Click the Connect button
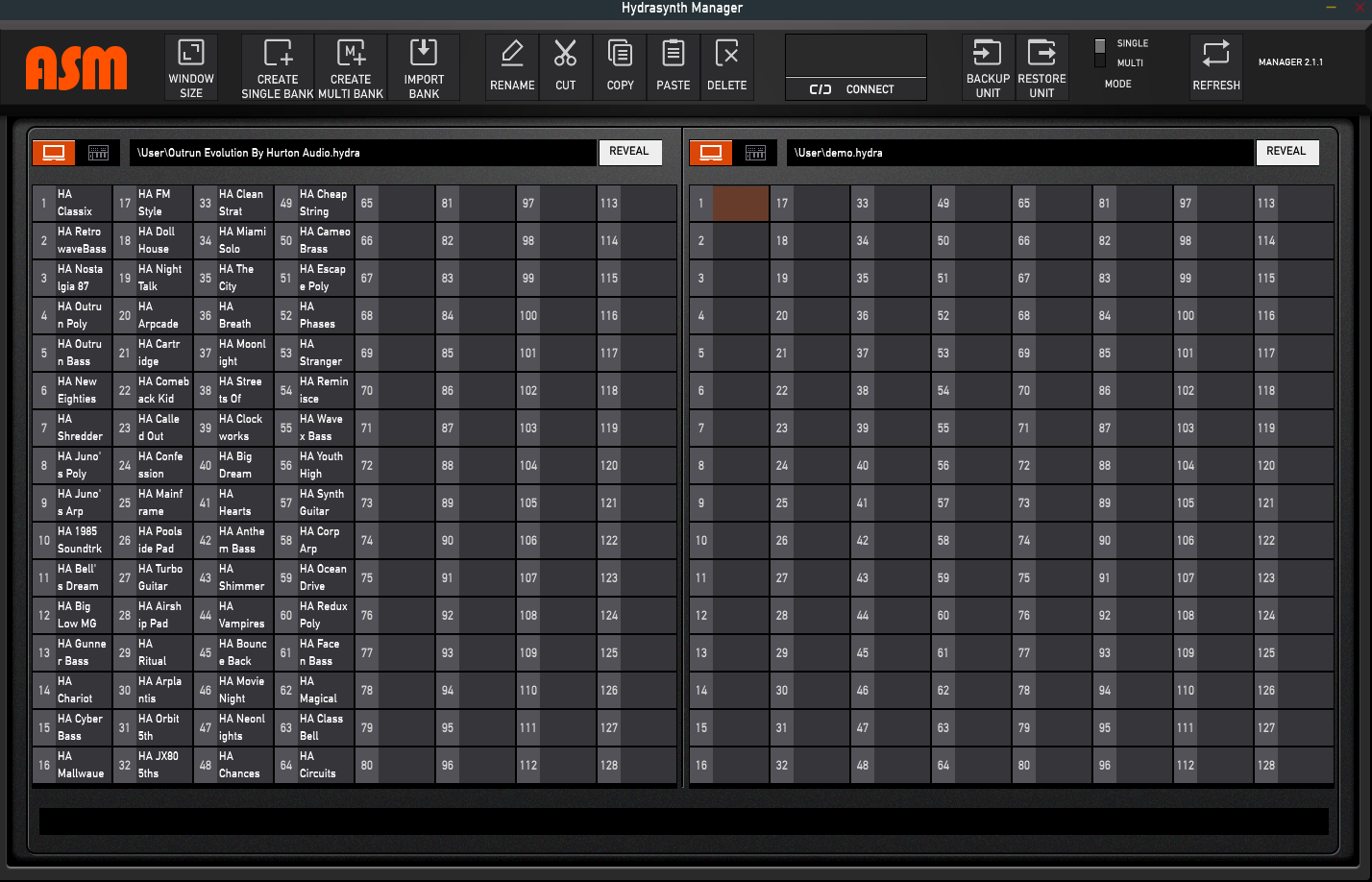 [856, 89]
